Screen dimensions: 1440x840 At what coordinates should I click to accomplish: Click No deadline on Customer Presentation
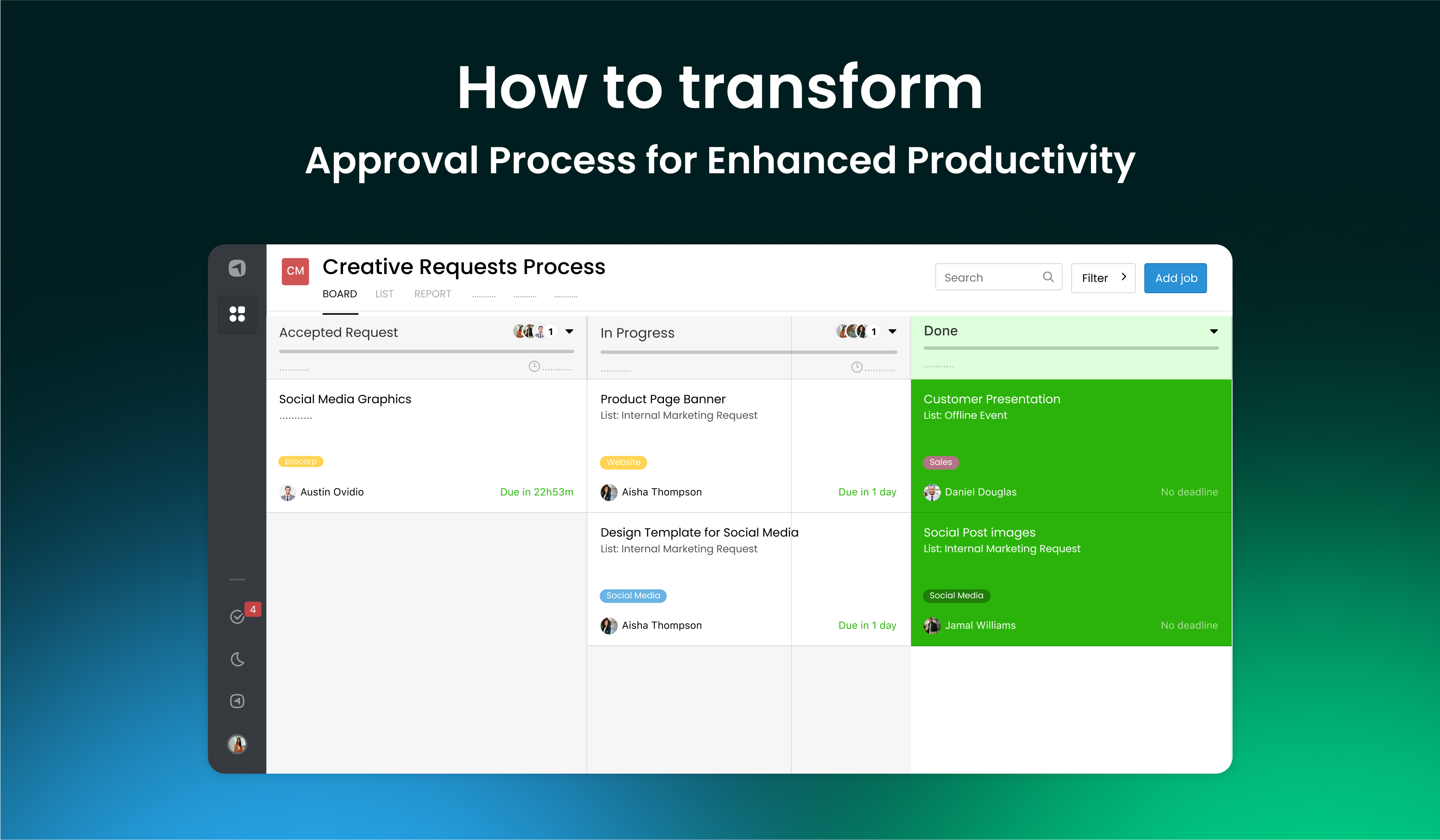tap(1189, 493)
